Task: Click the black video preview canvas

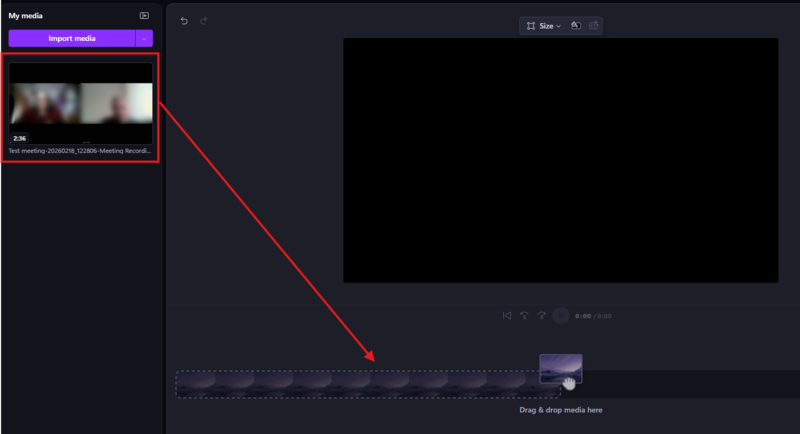Action: [561, 160]
